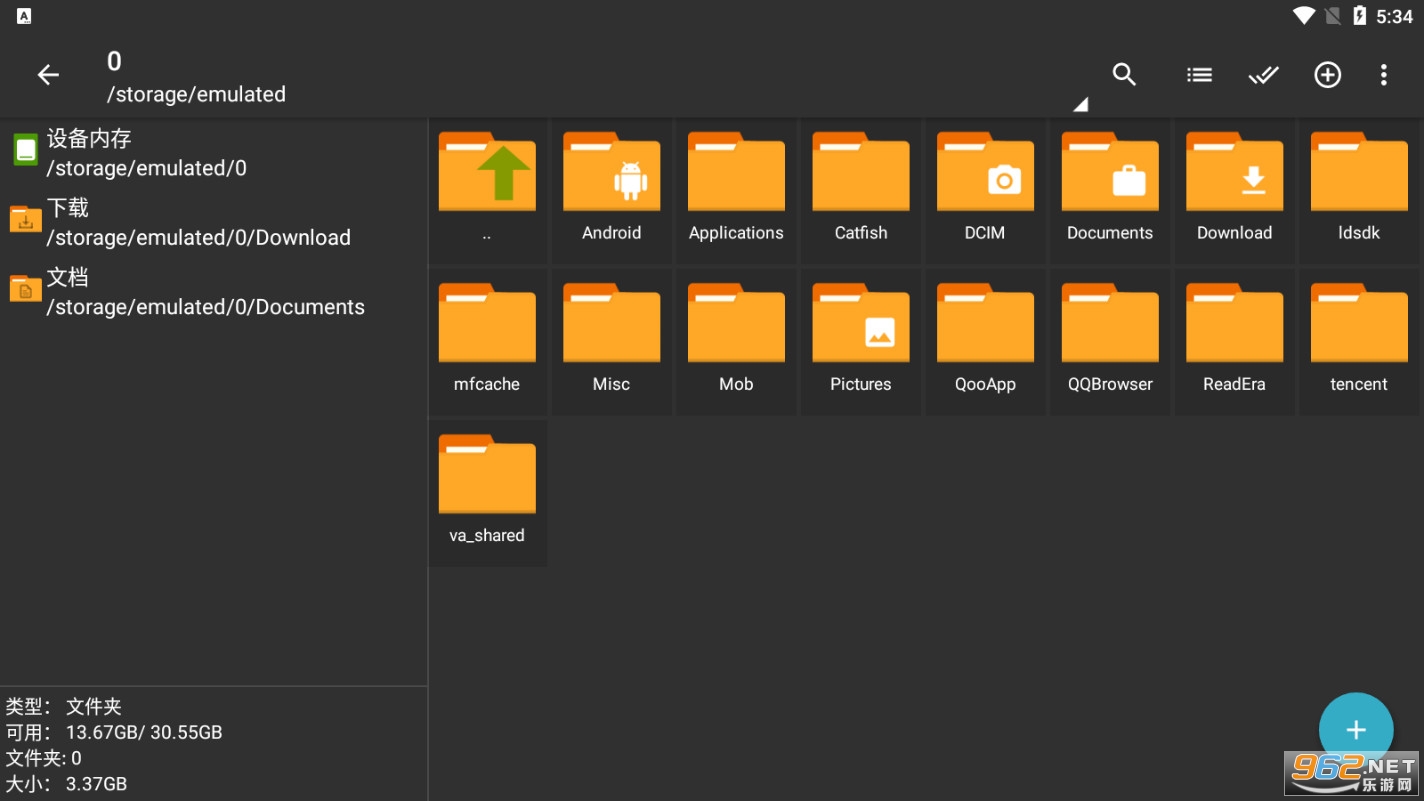The image size is (1424, 801).
Task: Open the mfcache folder
Action: 487,341
